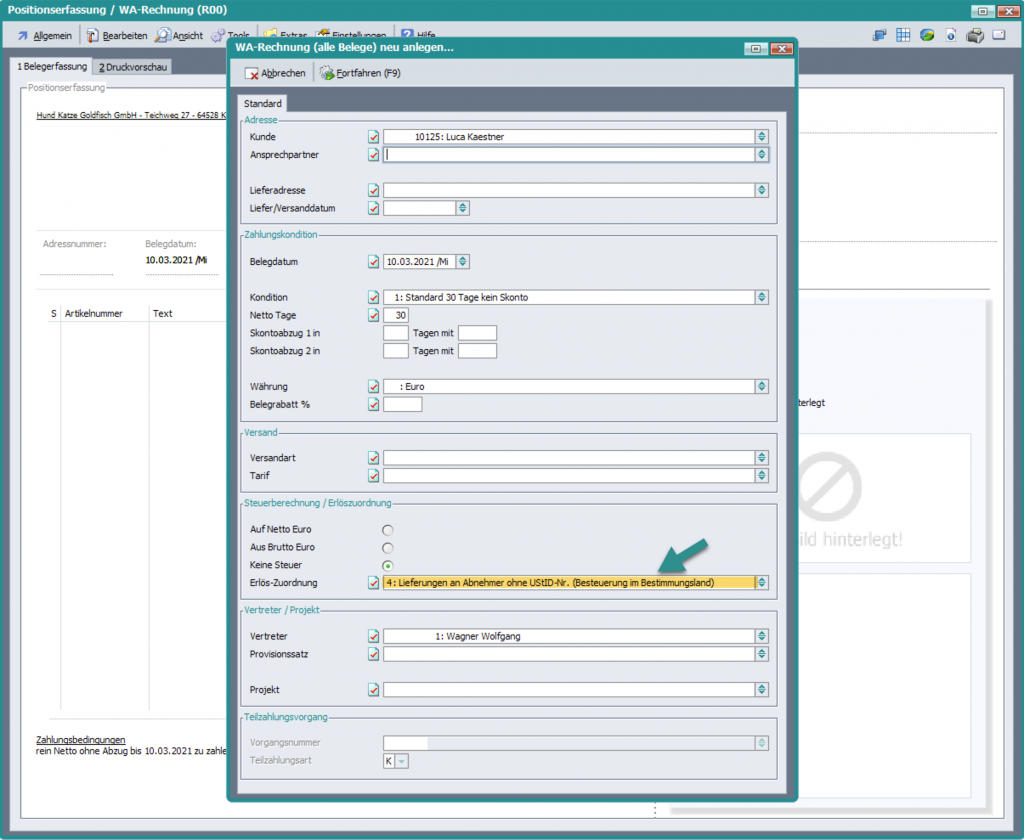Click the Belegrabatt % input field

(402, 405)
